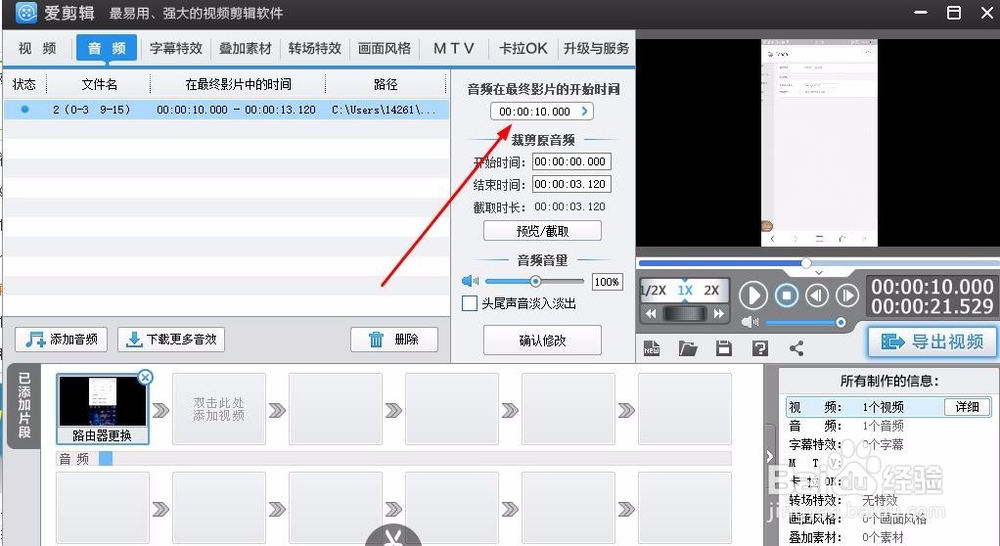Open the 叠加素材 tab
1000x546 pixels.
pyautogui.click(x=246, y=48)
